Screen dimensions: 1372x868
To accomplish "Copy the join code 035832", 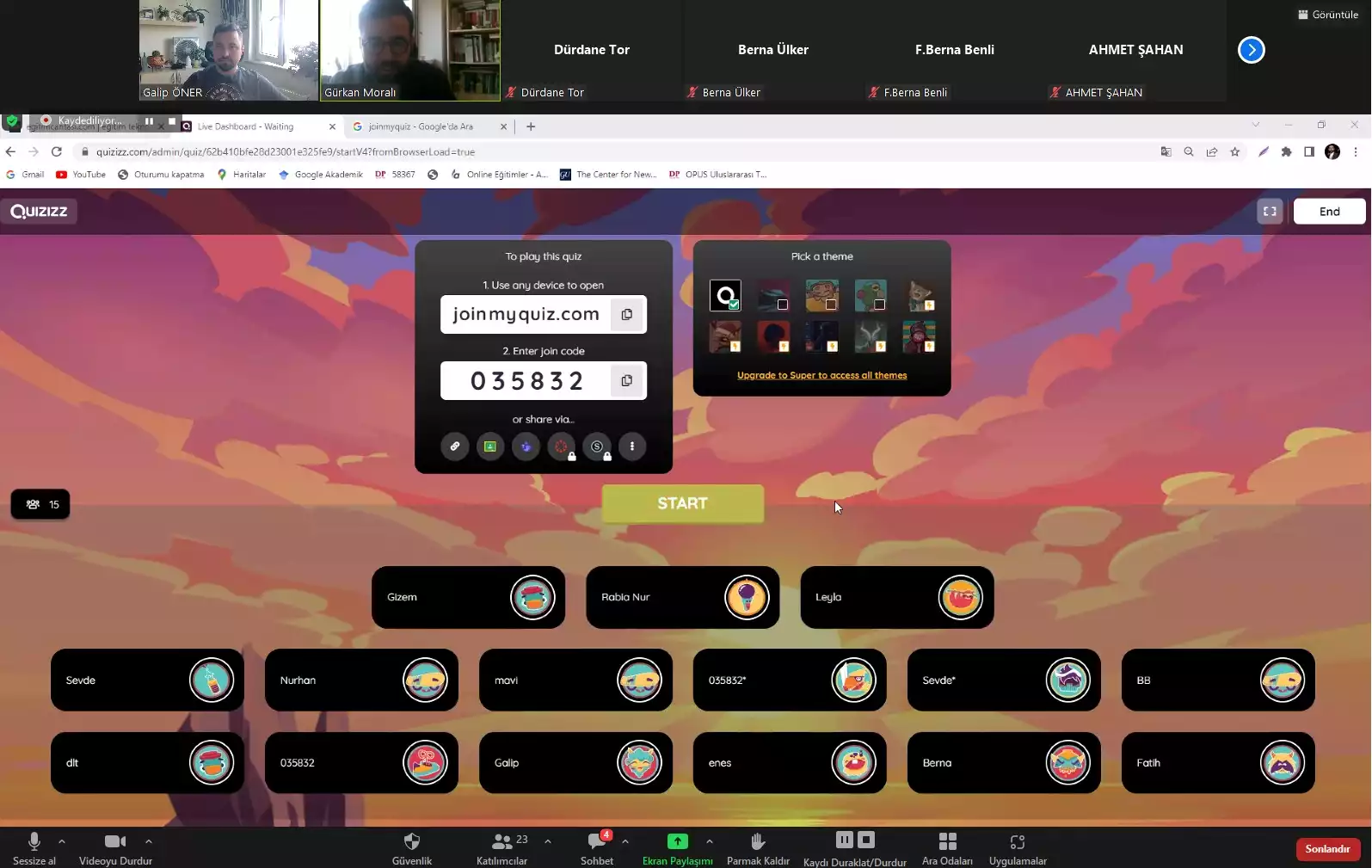I will pos(627,380).
